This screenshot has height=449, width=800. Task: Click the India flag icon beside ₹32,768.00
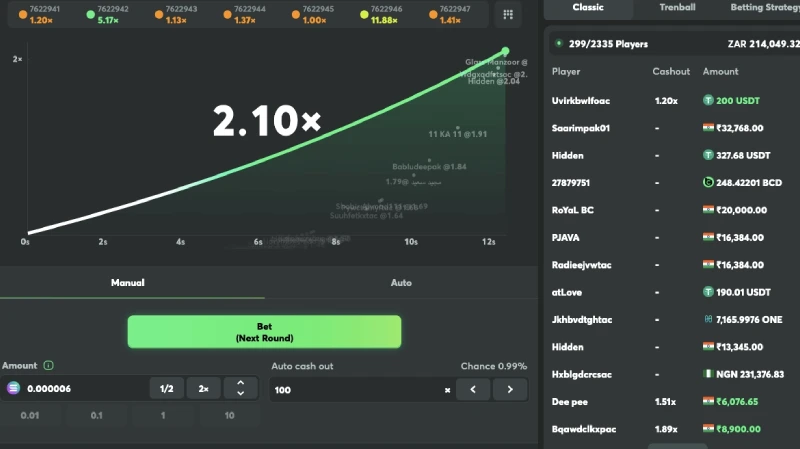pyautogui.click(x=708, y=128)
